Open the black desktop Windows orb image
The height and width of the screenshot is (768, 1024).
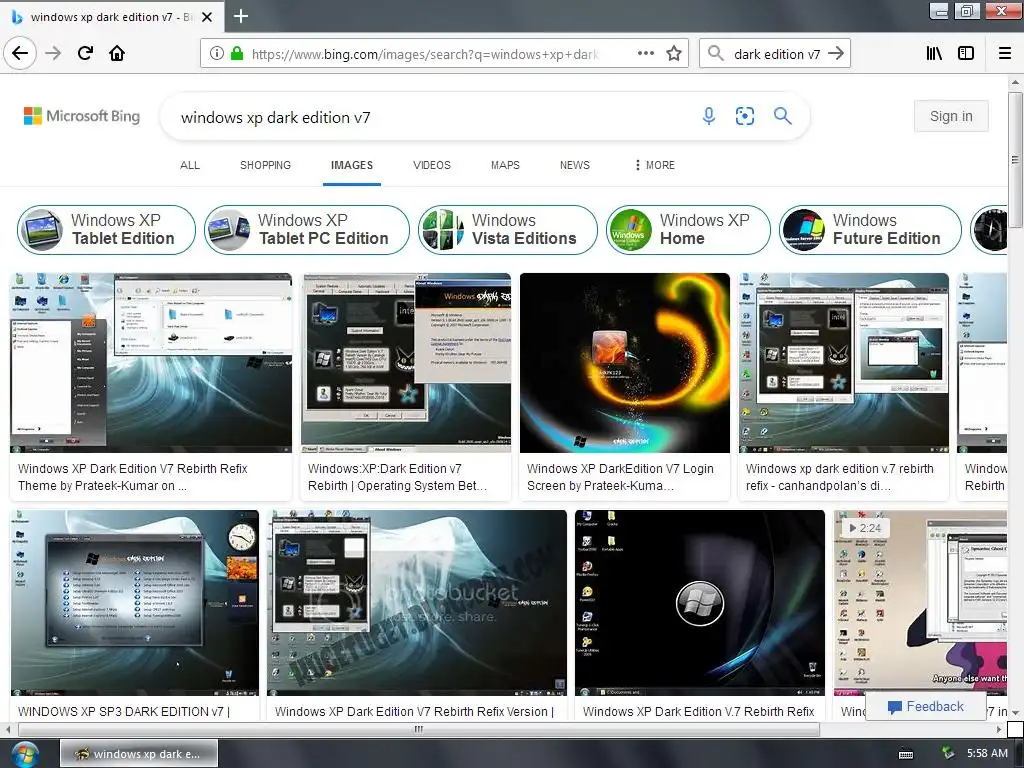(x=699, y=603)
